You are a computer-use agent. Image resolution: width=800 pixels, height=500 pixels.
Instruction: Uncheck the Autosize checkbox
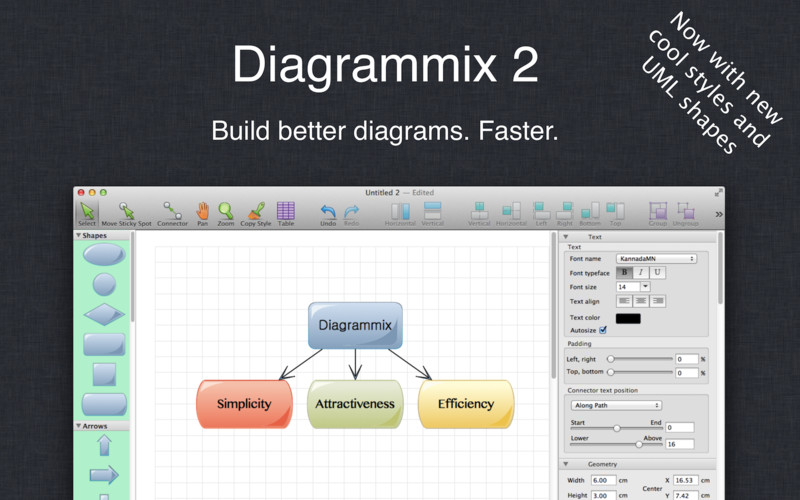[603, 330]
